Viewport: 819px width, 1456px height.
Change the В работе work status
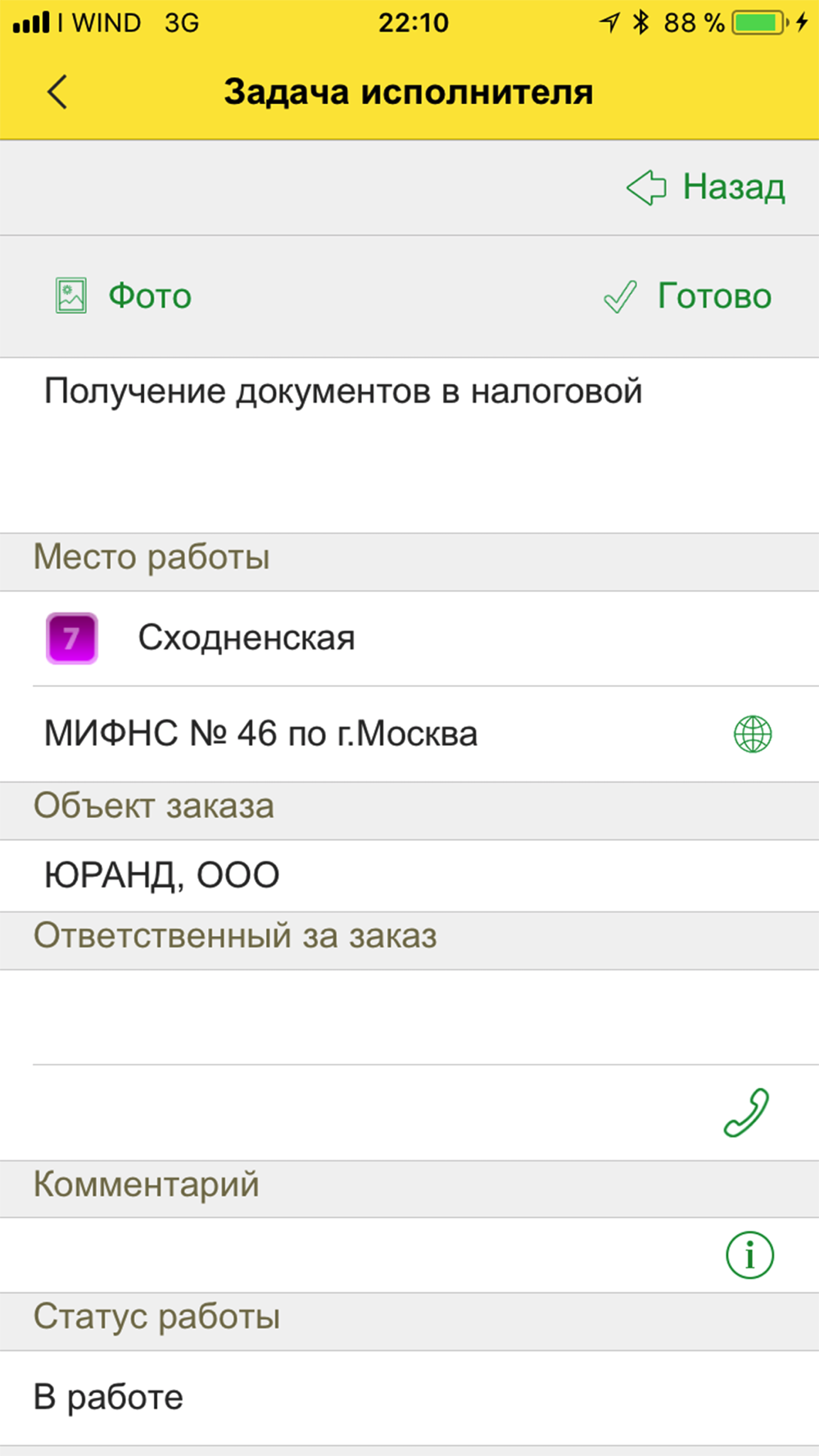409,1398
